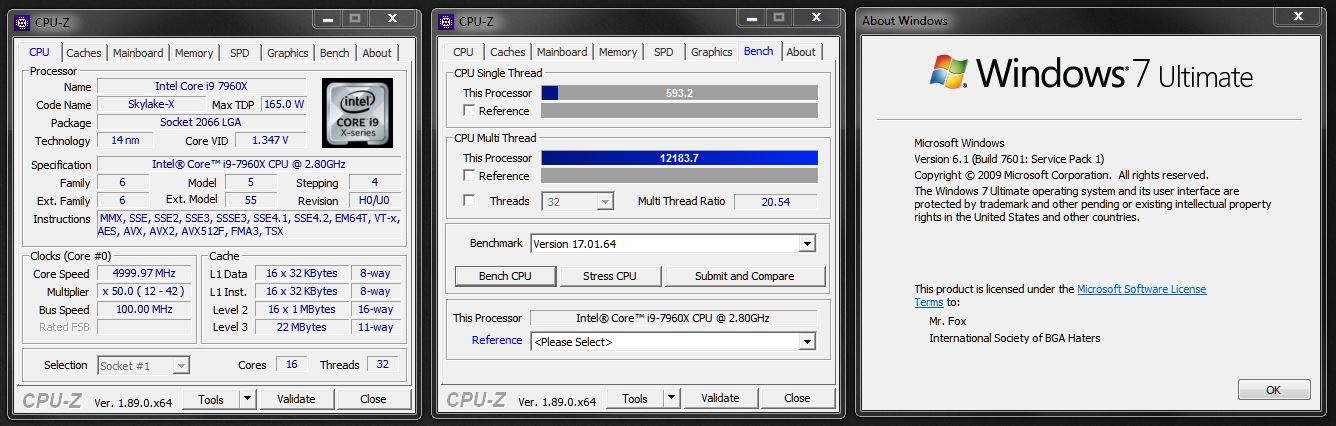Viewport: 1336px width, 426px height.
Task: Open Graphics tab in the Bench window
Action: pos(711,52)
